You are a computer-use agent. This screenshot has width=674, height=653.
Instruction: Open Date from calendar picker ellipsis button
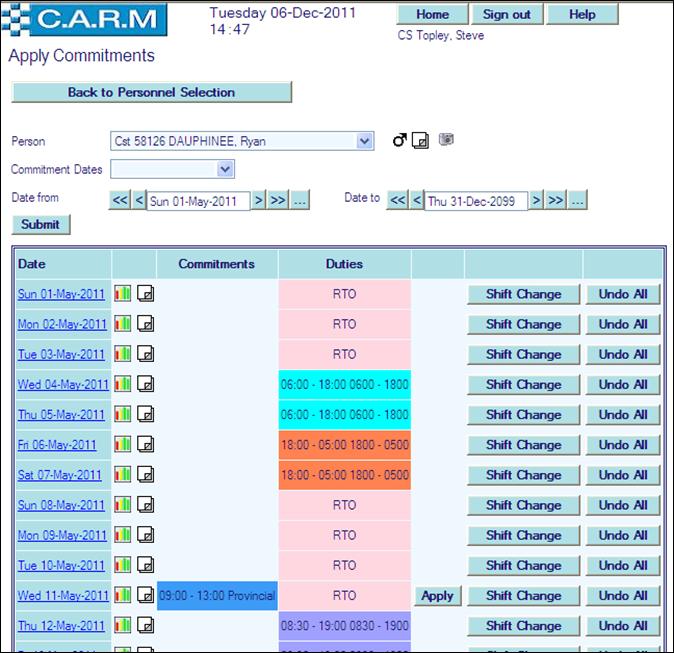[x=299, y=200]
